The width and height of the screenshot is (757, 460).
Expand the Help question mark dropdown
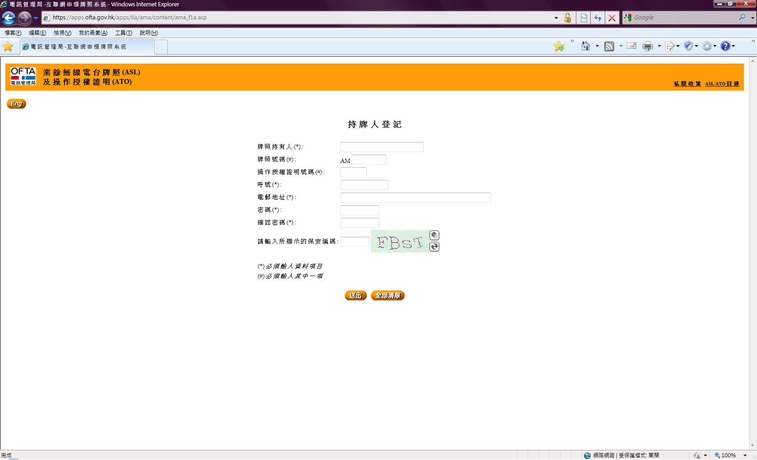727,47
